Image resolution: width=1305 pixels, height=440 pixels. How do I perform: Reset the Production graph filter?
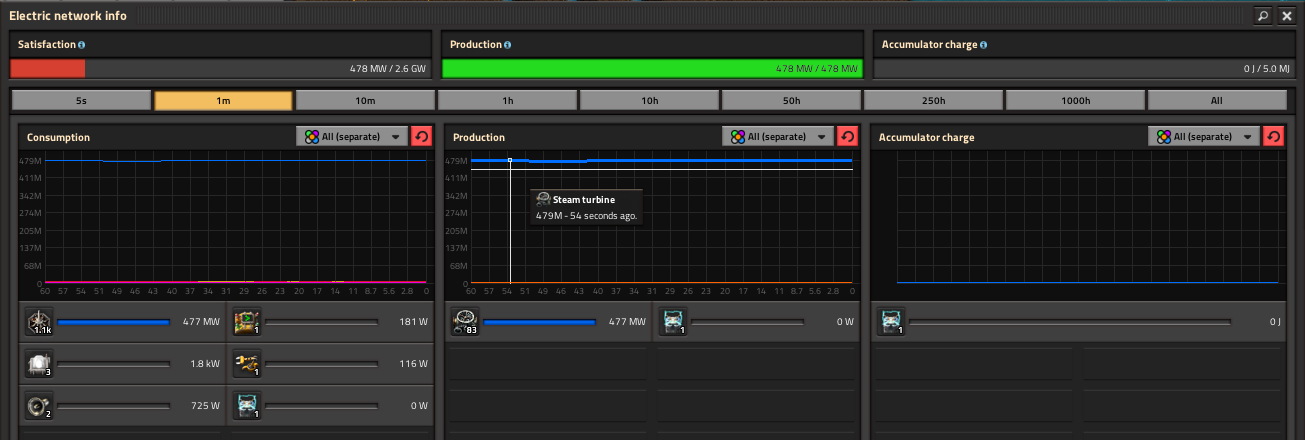point(848,137)
